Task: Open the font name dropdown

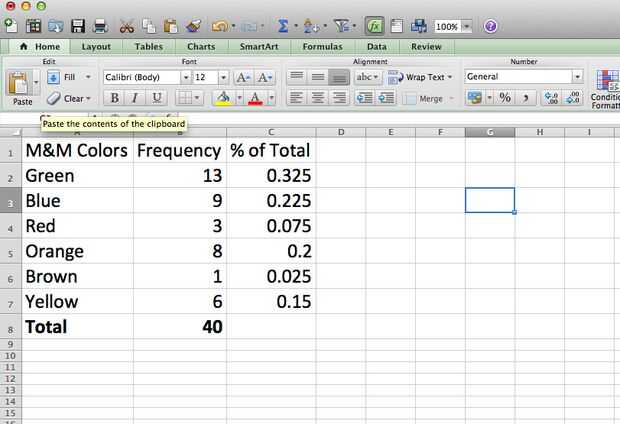Action: point(185,77)
